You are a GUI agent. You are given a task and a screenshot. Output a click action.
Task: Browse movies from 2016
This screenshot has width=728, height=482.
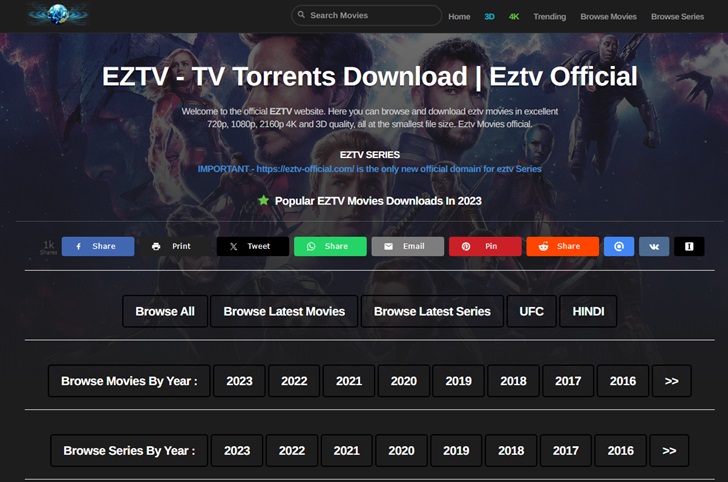tap(623, 381)
